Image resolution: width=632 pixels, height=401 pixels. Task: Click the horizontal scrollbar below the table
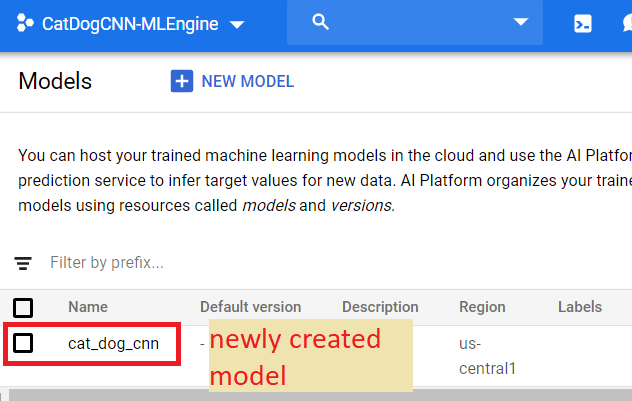click(x=300, y=395)
